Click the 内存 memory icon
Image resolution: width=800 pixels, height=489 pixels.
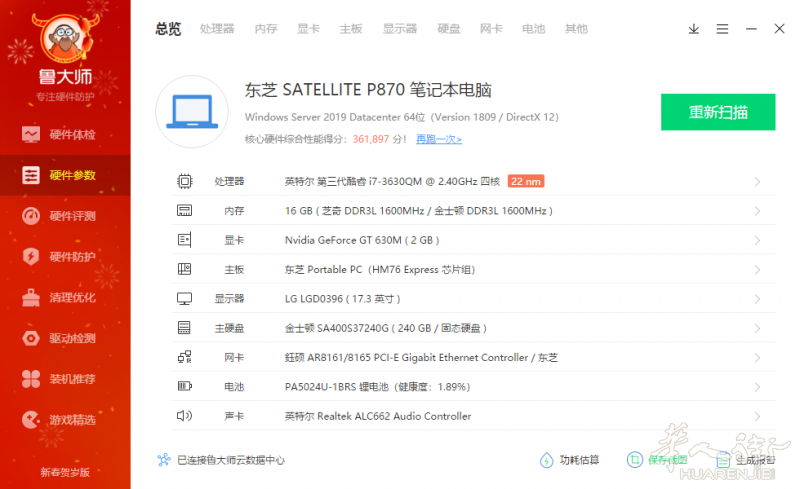(x=184, y=210)
